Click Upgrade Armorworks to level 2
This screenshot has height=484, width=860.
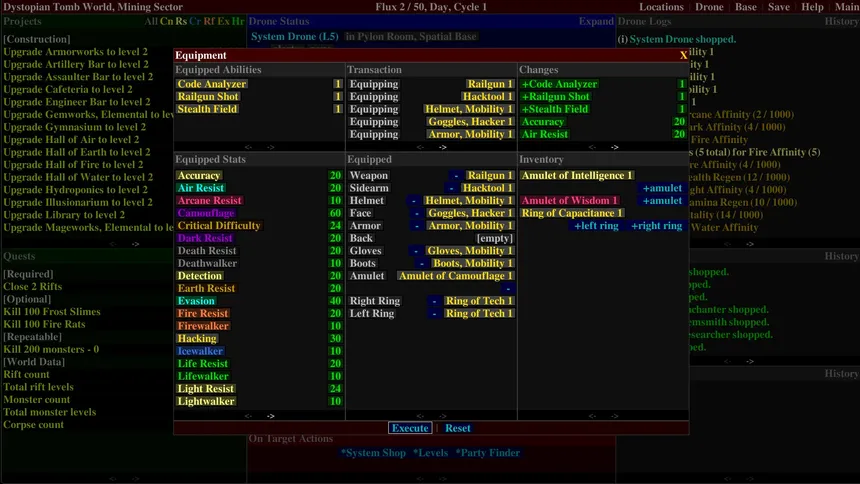tap(76, 52)
